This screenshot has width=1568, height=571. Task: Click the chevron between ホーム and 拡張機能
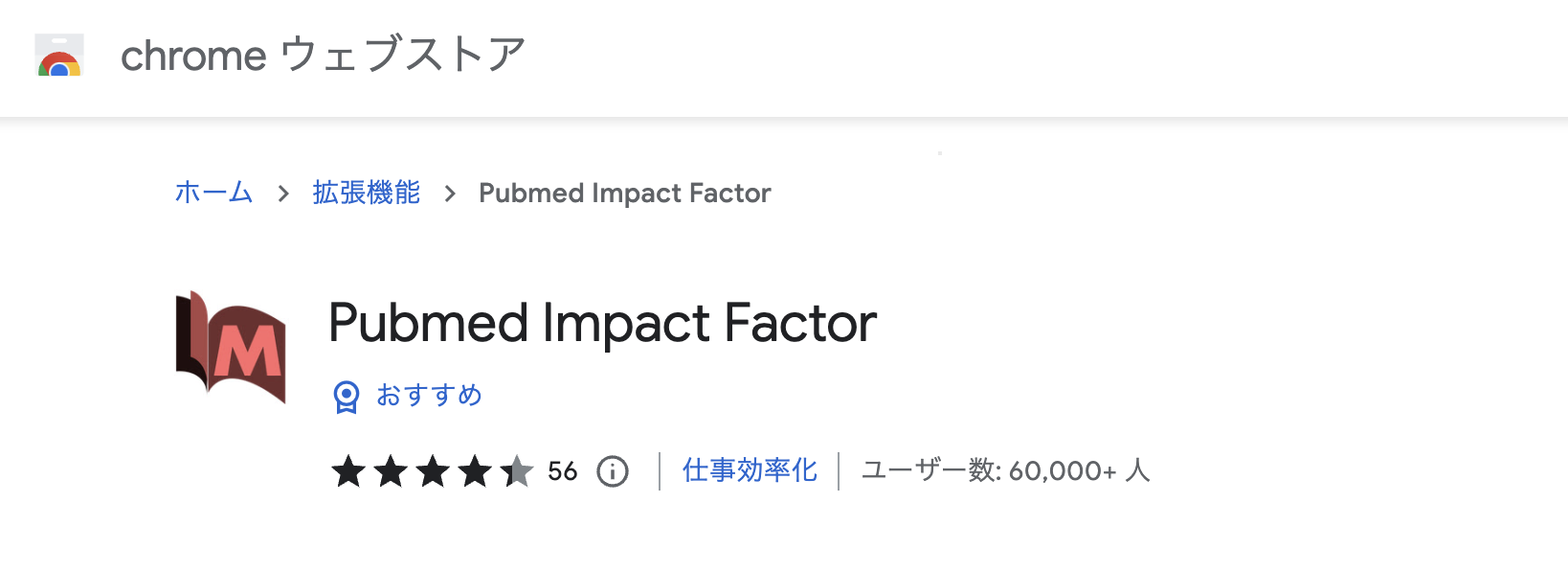click(282, 194)
